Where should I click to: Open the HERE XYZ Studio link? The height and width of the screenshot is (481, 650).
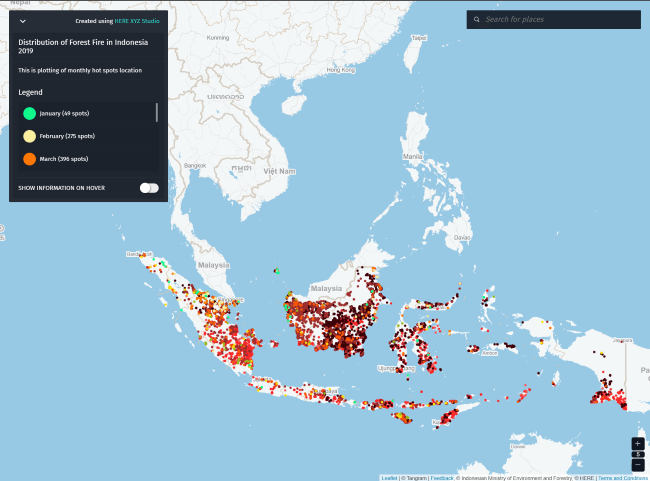point(137,21)
